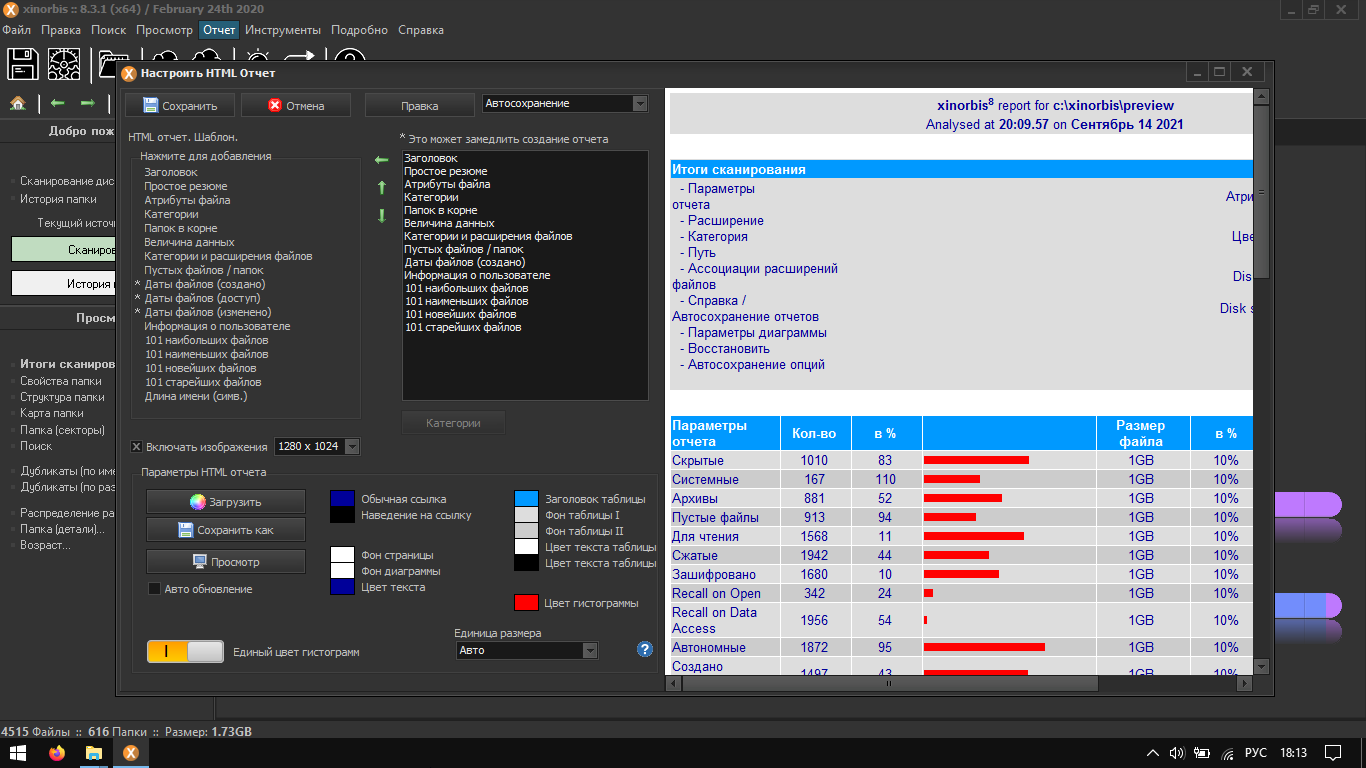Viewport: 1366px width, 768px height.
Task: Toggle the Включать изображения checkbox
Action: 137,447
